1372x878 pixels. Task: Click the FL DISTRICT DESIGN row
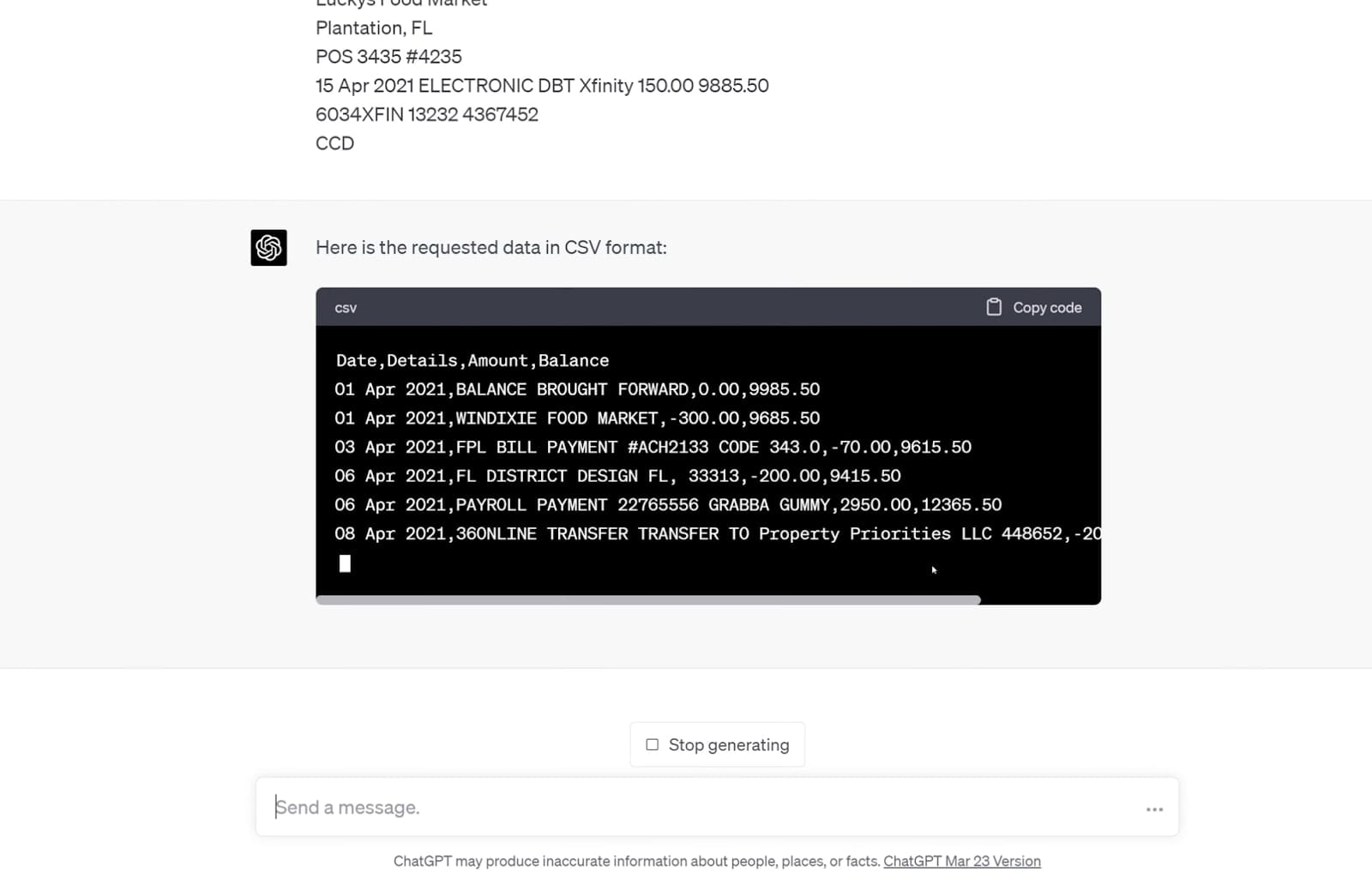[x=617, y=476]
